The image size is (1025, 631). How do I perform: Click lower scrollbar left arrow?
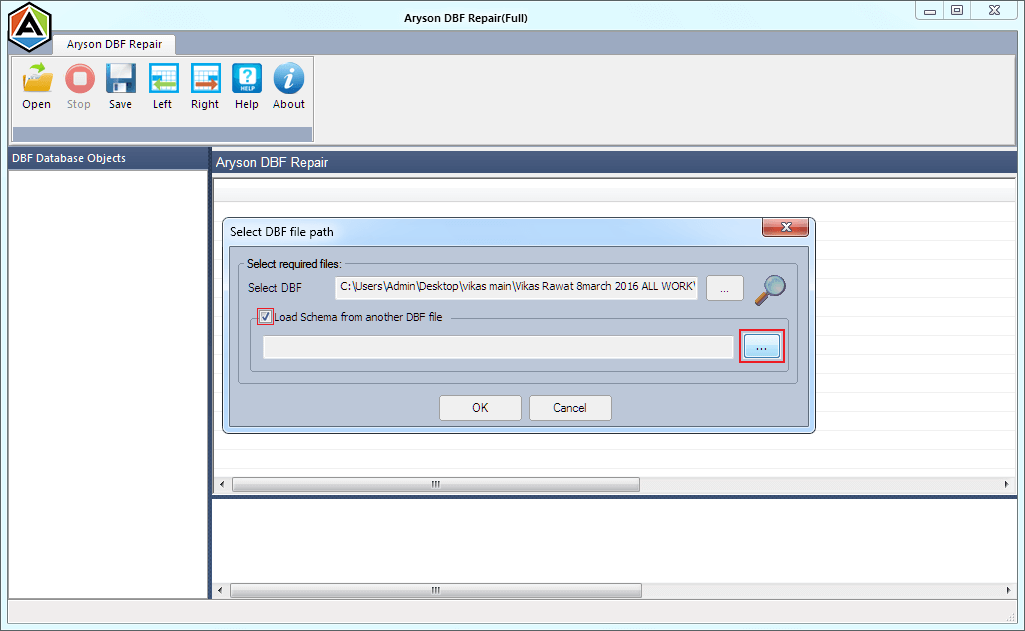click(220, 590)
